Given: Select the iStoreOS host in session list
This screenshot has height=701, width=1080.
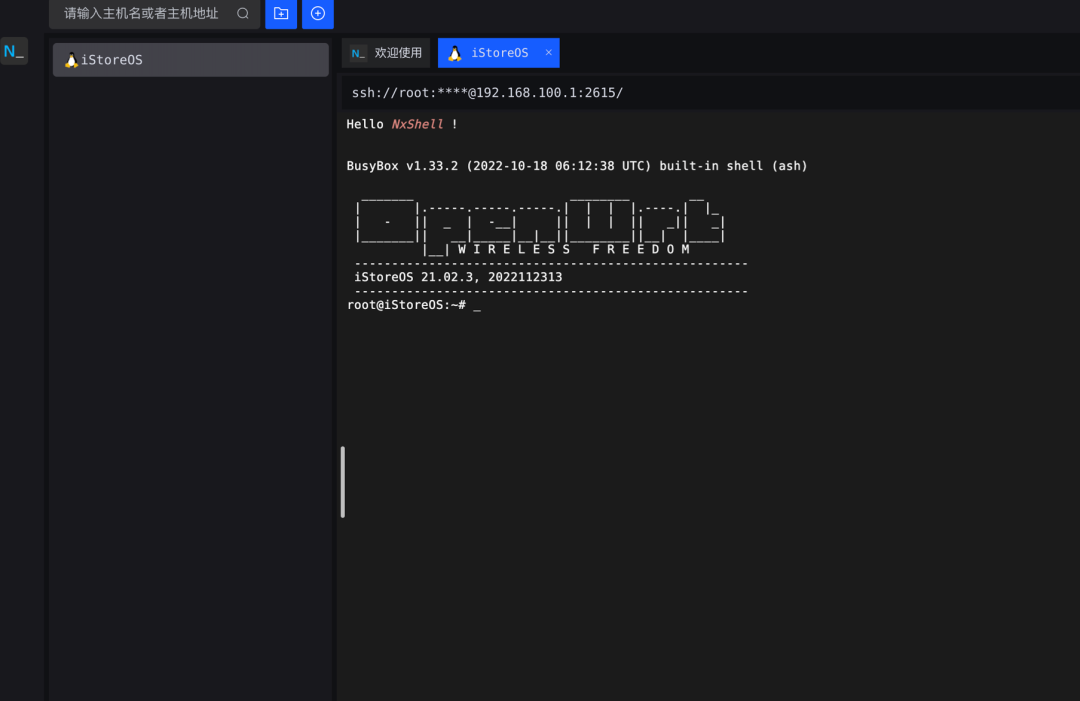Looking at the screenshot, I should [x=191, y=60].
